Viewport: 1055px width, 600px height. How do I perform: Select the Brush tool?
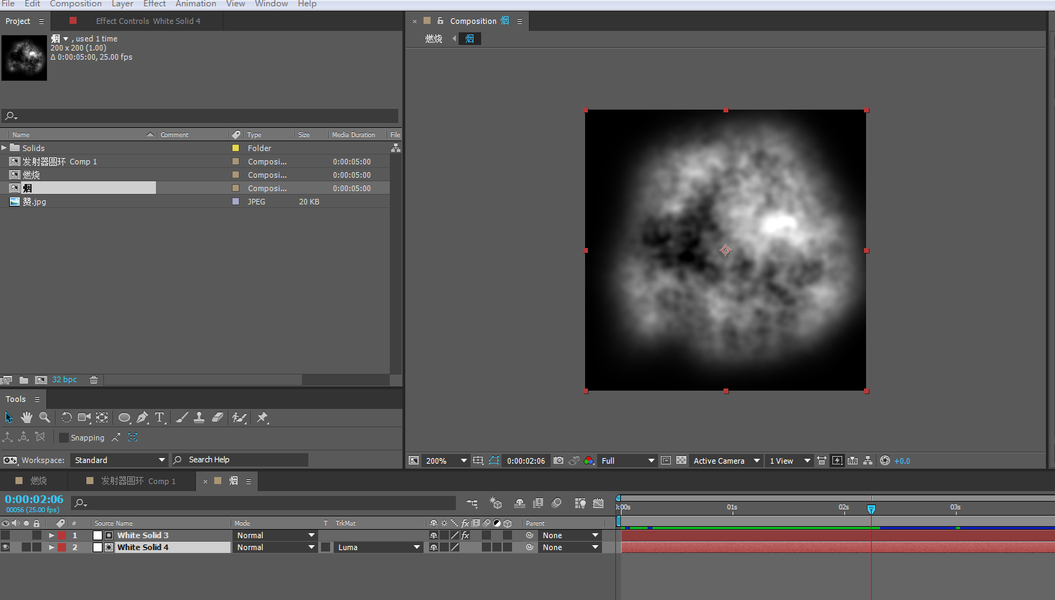tap(182, 418)
